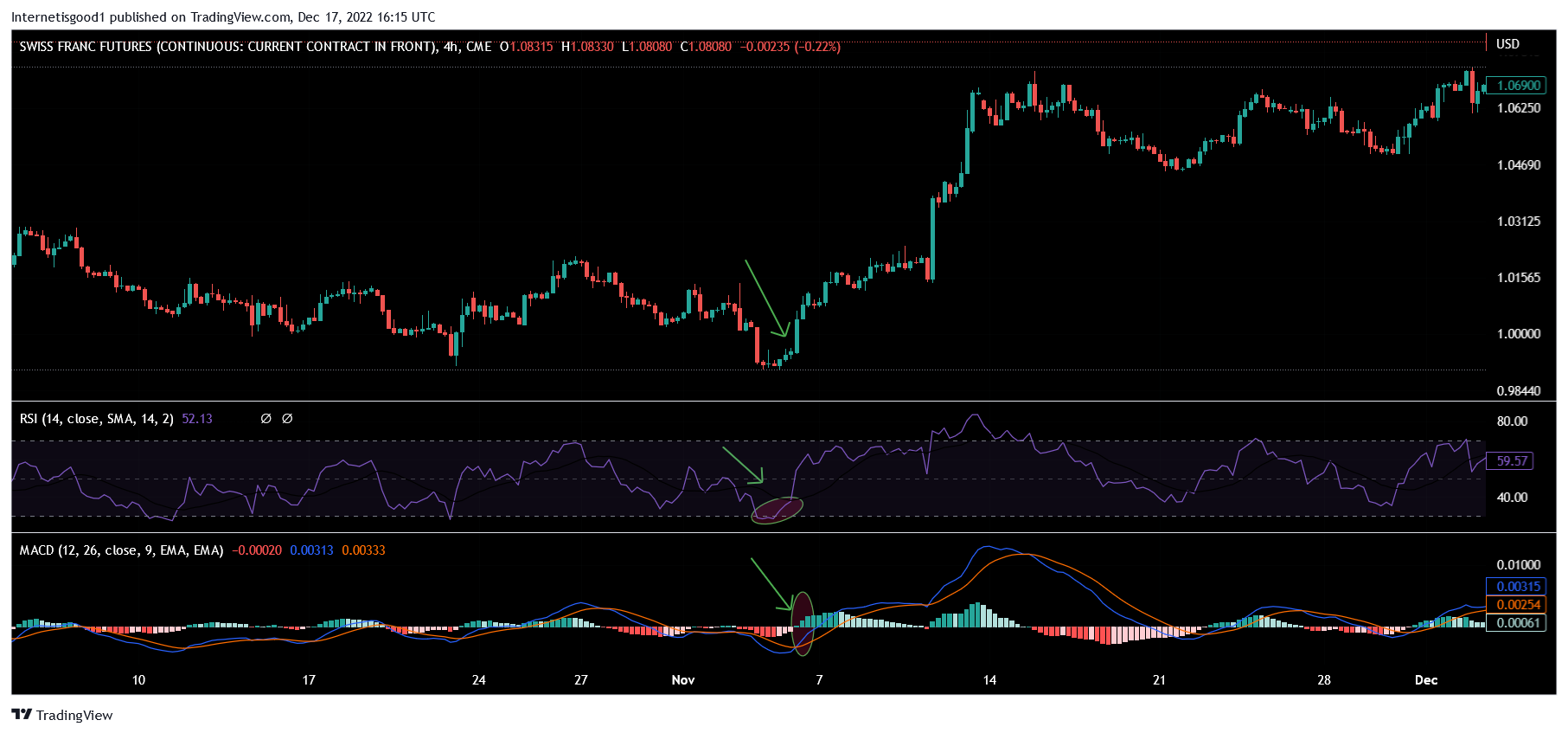Select the green arrow on the price chart
Viewport: 1568px width, 733px height.
765,298
